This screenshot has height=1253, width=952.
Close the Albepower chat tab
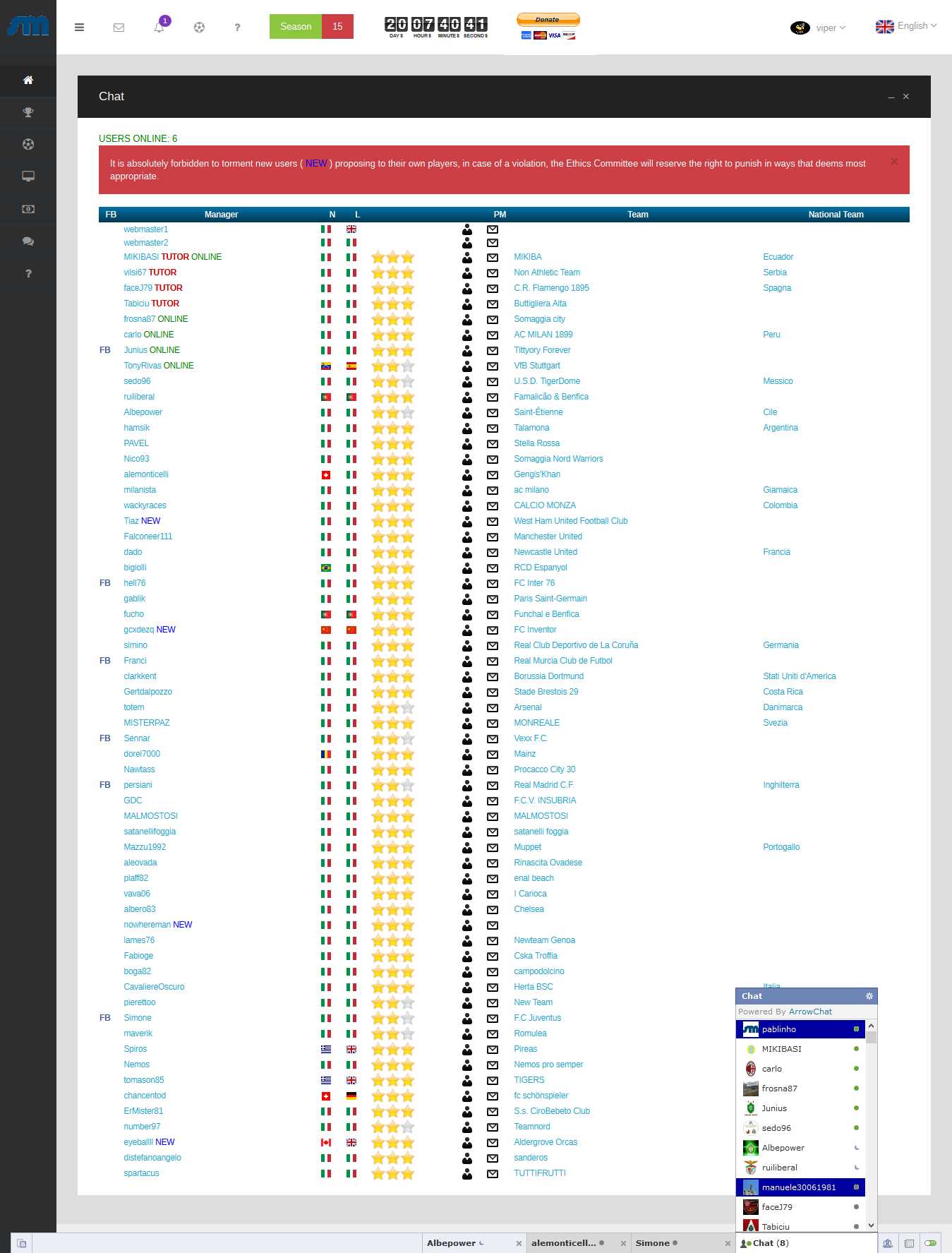point(519,1243)
